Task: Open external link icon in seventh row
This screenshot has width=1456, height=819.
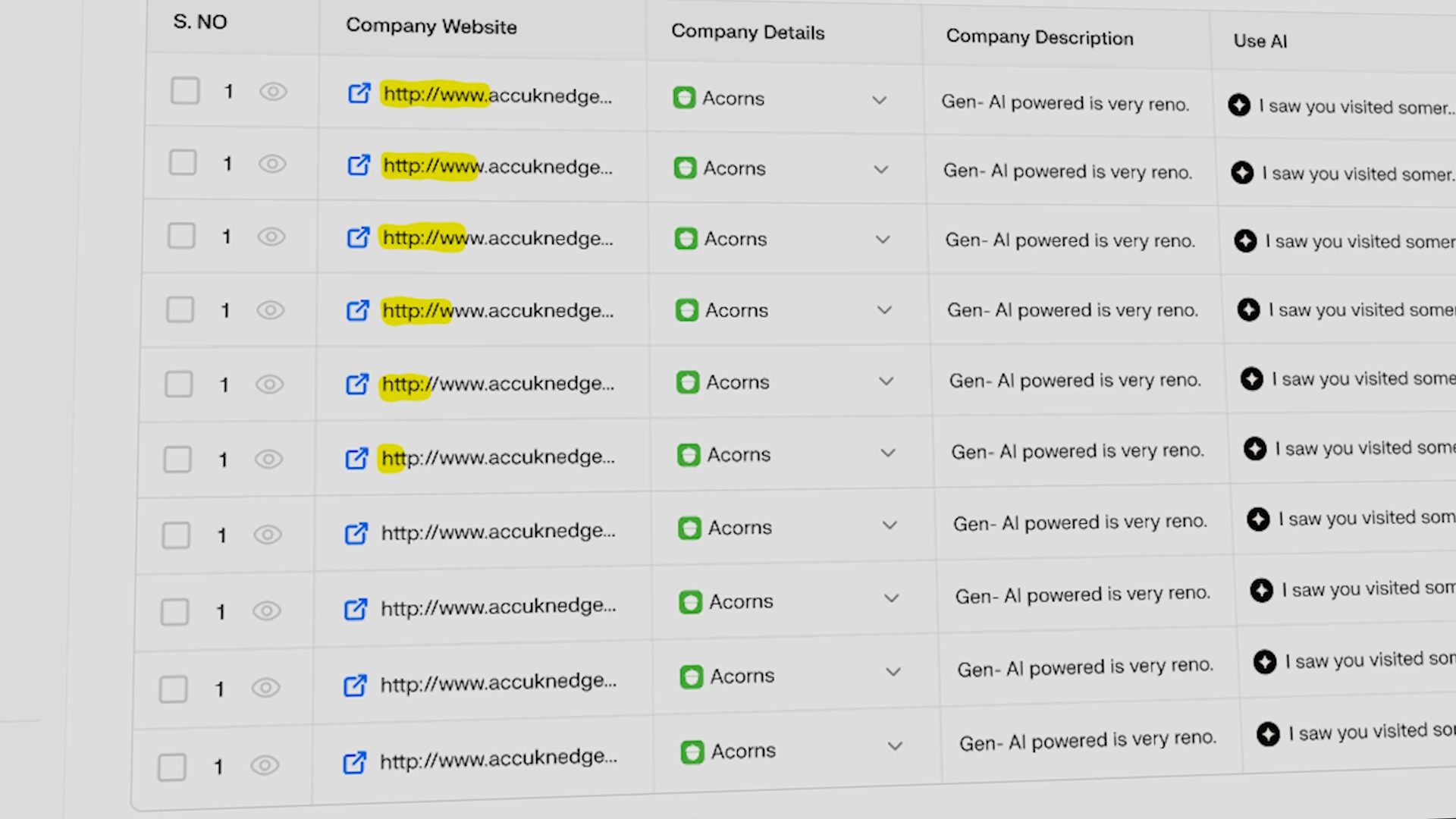Action: (x=356, y=533)
